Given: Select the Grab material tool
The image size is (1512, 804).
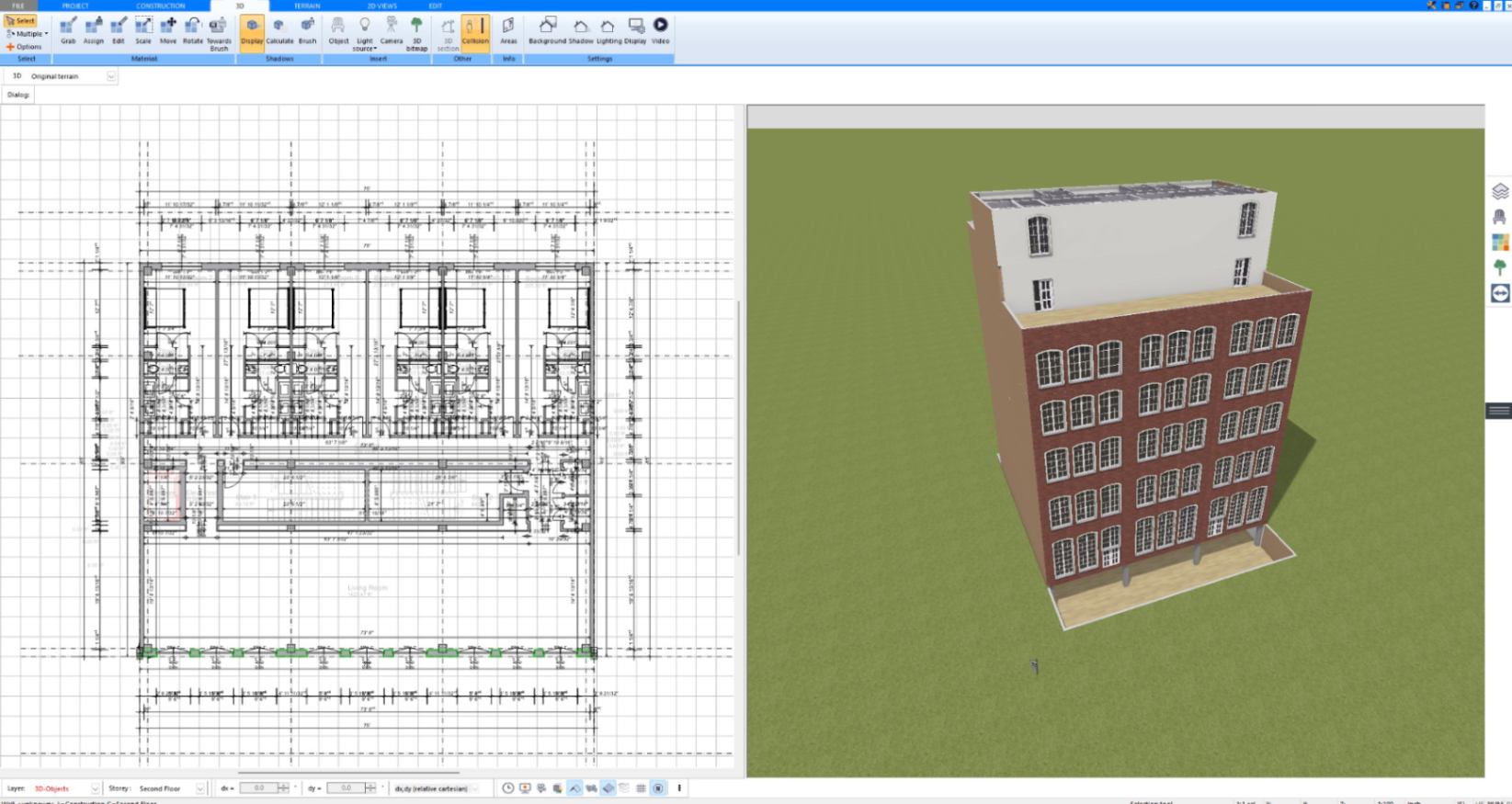Looking at the screenshot, I should pos(68,30).
